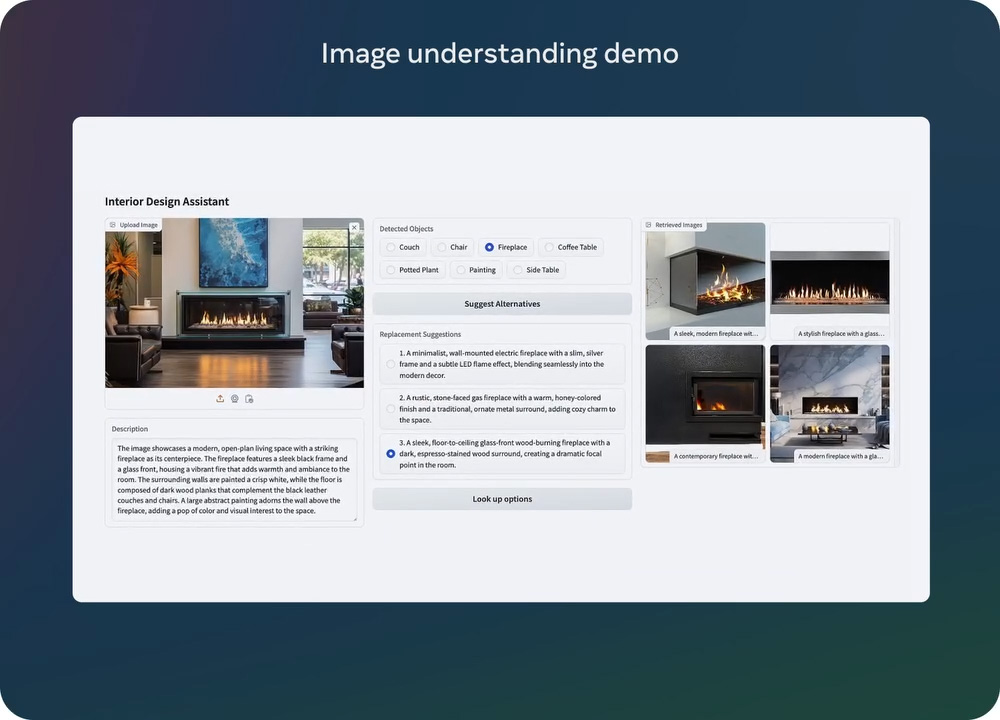1000x720 pixels.
Task: Select the rustic stone-faced gas fireplace suggestion
Action: (391, 409)
